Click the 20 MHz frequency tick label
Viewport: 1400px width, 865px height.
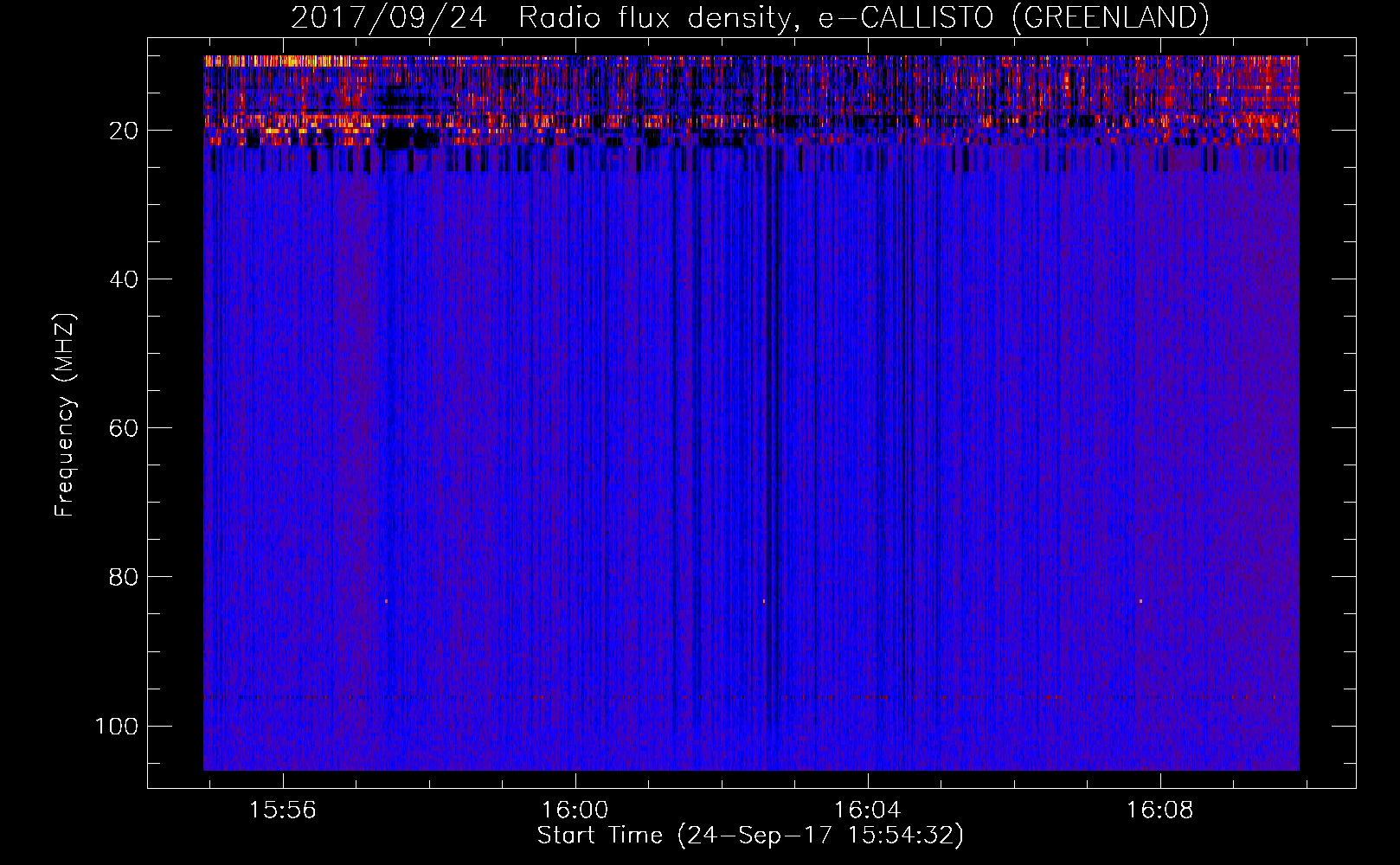pos(125,131)
